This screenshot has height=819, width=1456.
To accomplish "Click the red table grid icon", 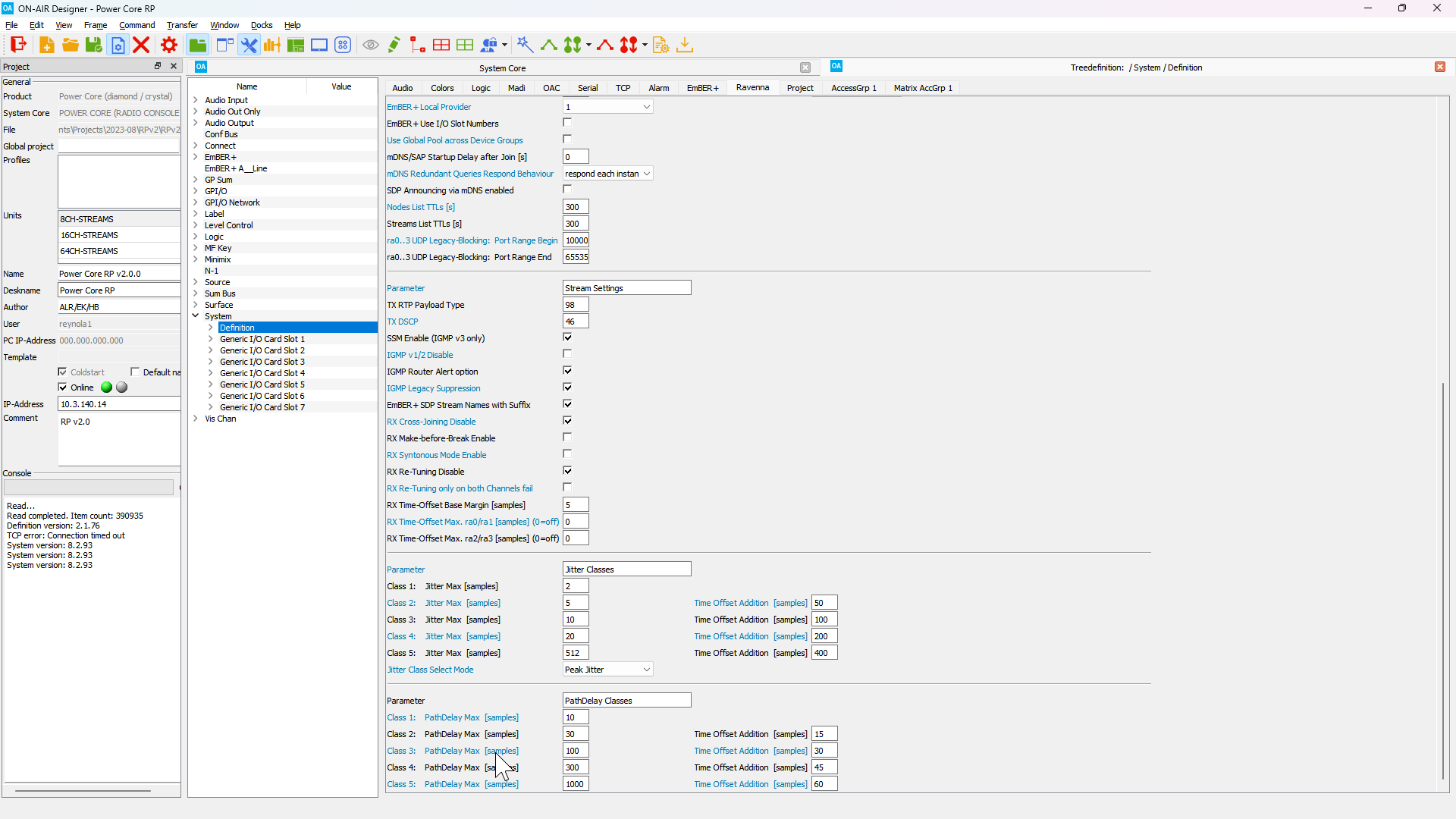I will [x=441, y=45].
